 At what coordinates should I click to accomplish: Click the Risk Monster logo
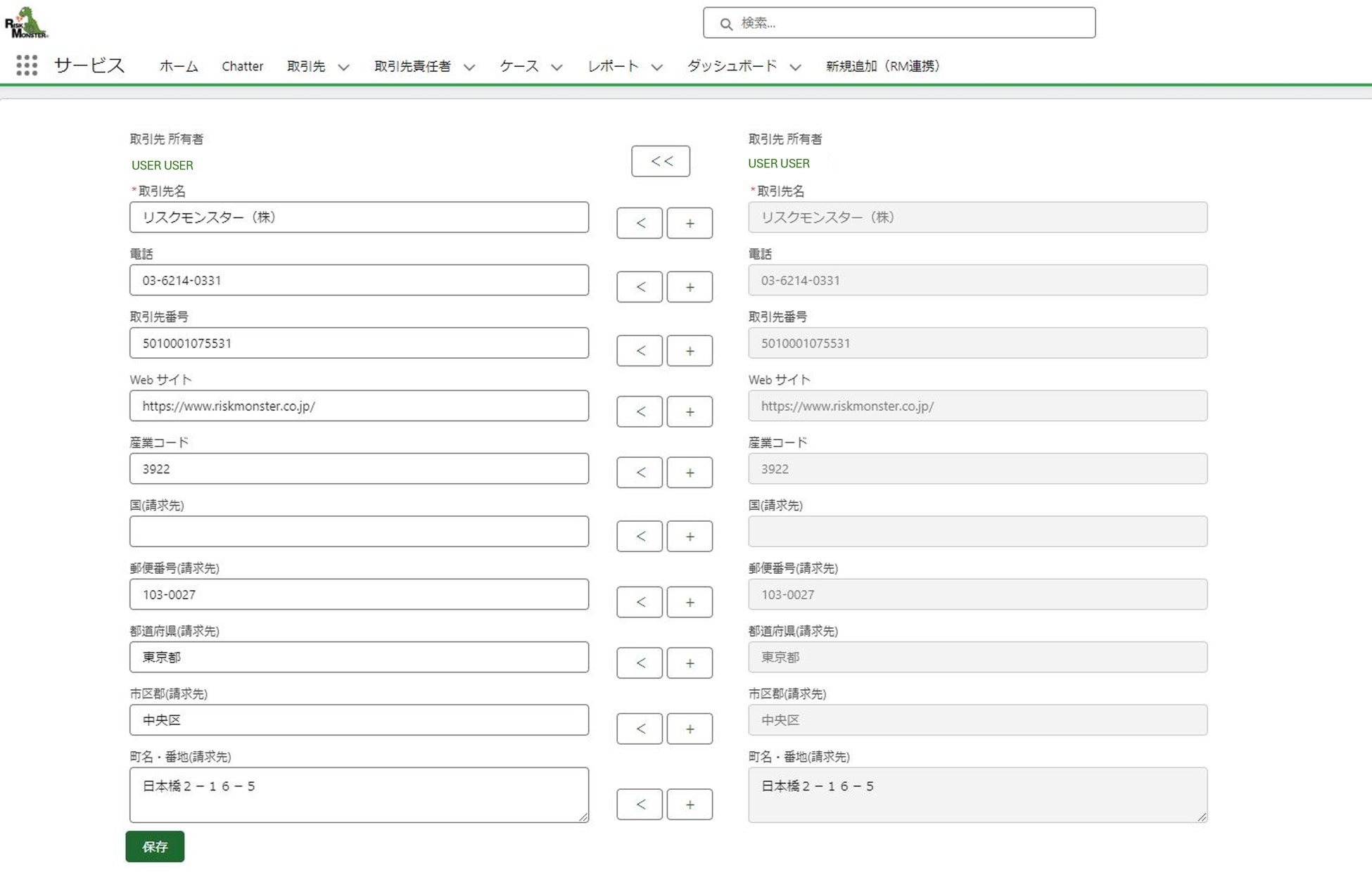[x=26, y=23]
